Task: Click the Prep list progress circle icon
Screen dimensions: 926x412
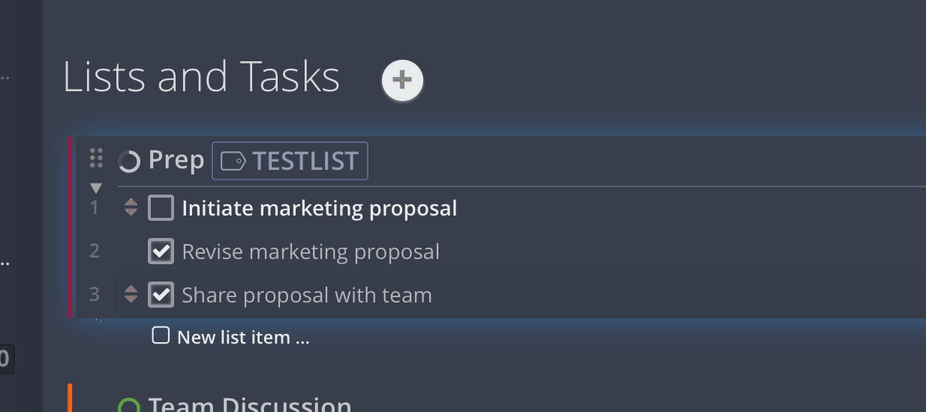Action: click(x=129, y=161)
